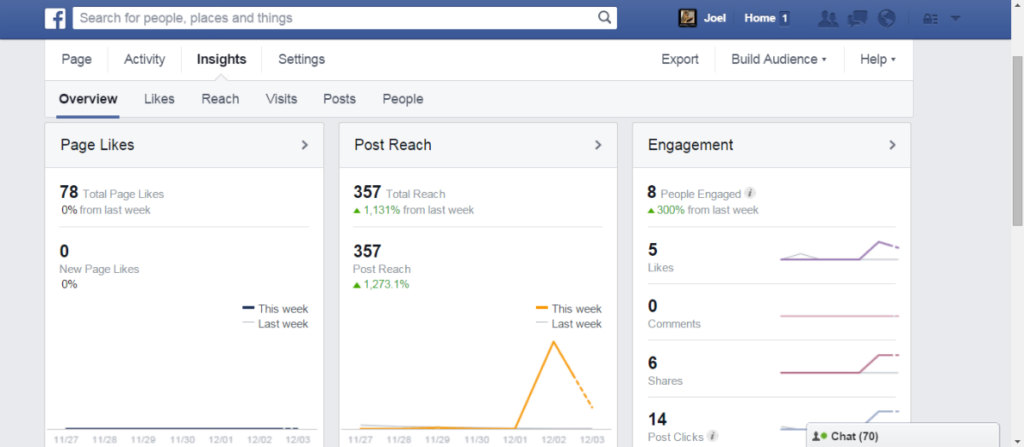Screen dimensions: 1024x447
Task: Click the search magnifier icon
Action: coord(604,18)
